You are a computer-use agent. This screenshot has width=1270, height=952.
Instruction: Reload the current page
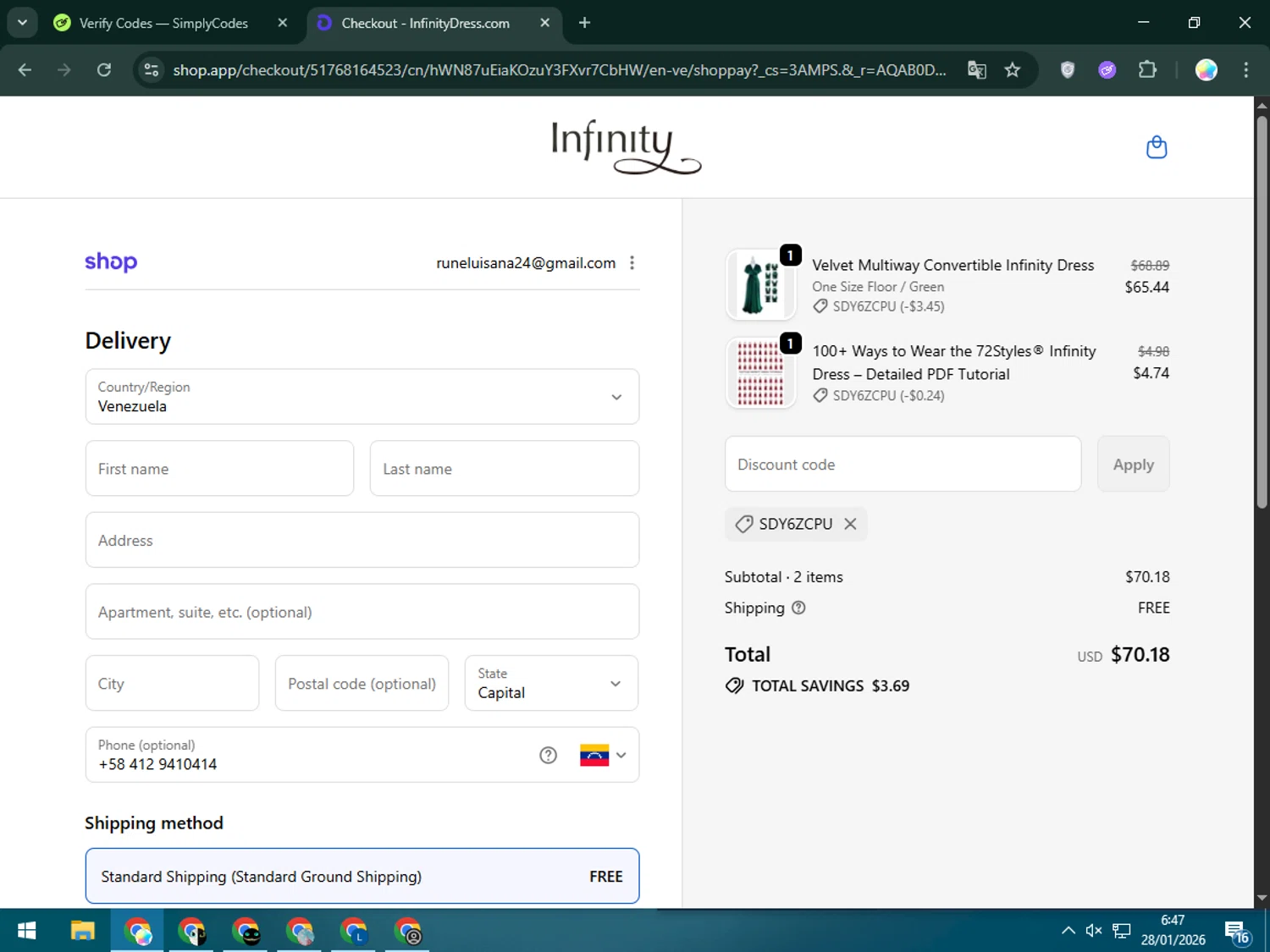click(x=104, y=70)
